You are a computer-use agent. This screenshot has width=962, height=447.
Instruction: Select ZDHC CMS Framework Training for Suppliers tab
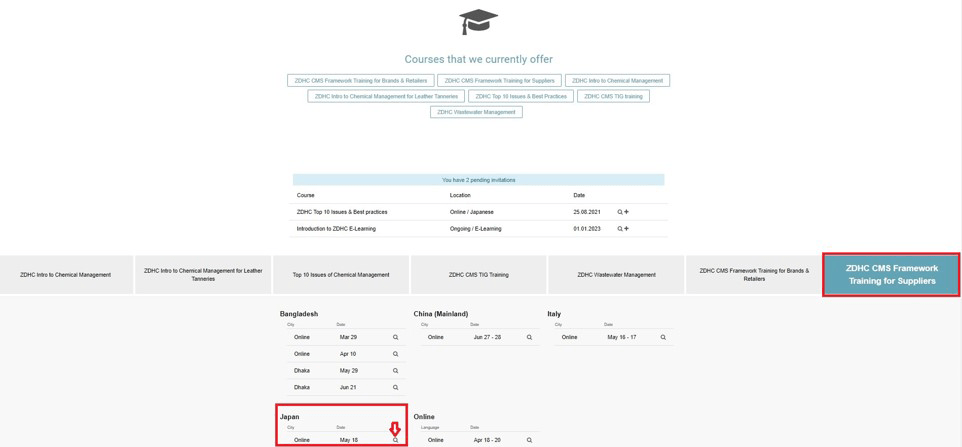coord(891,275)
